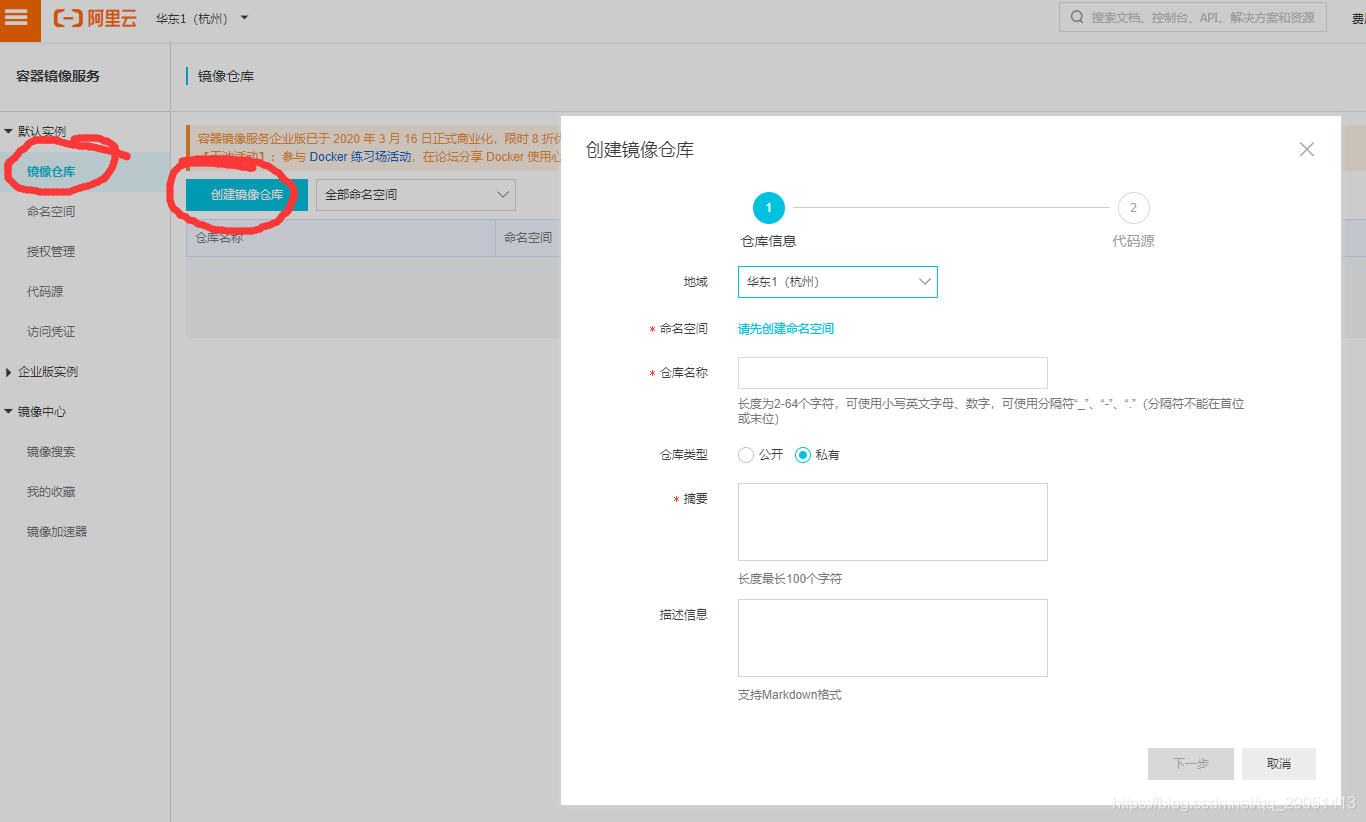Click the Docker 练习场活动 link in banner

(x=360, y=157)
